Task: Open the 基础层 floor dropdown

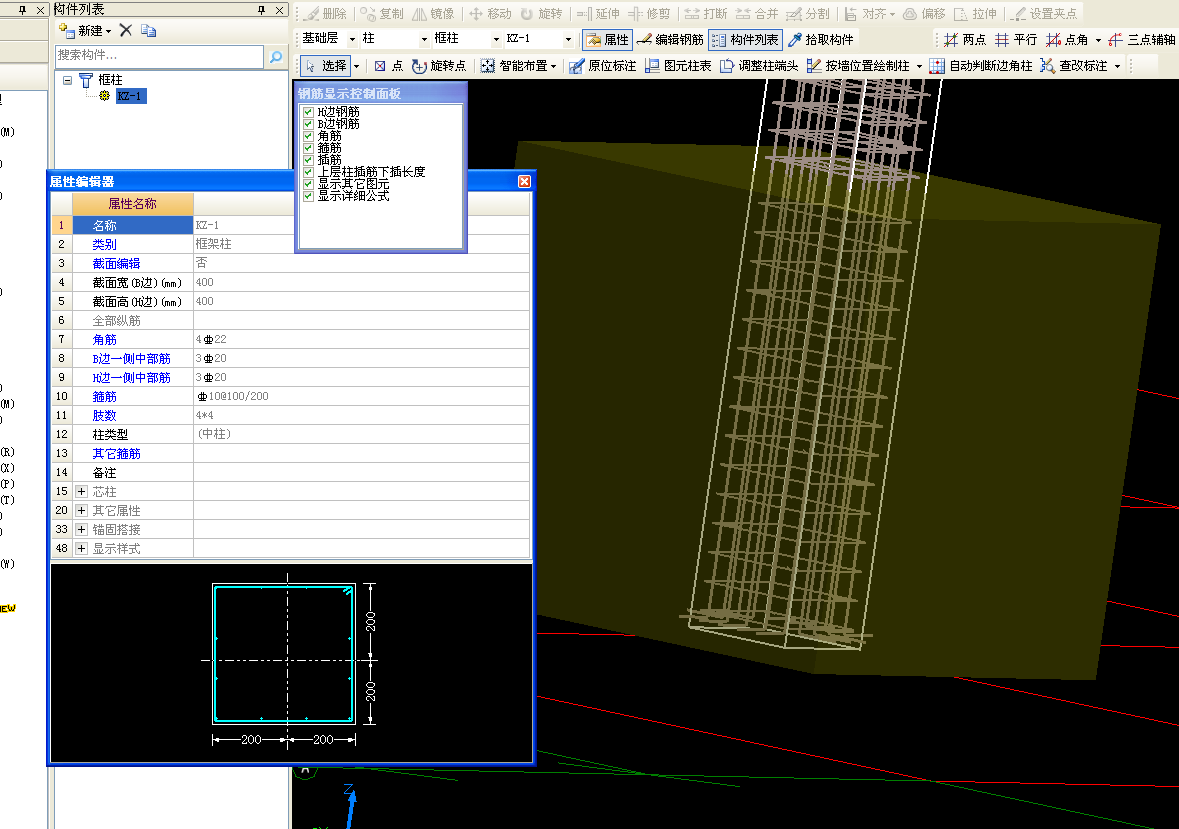Action: pyautogui.click(x=350, y=40)
